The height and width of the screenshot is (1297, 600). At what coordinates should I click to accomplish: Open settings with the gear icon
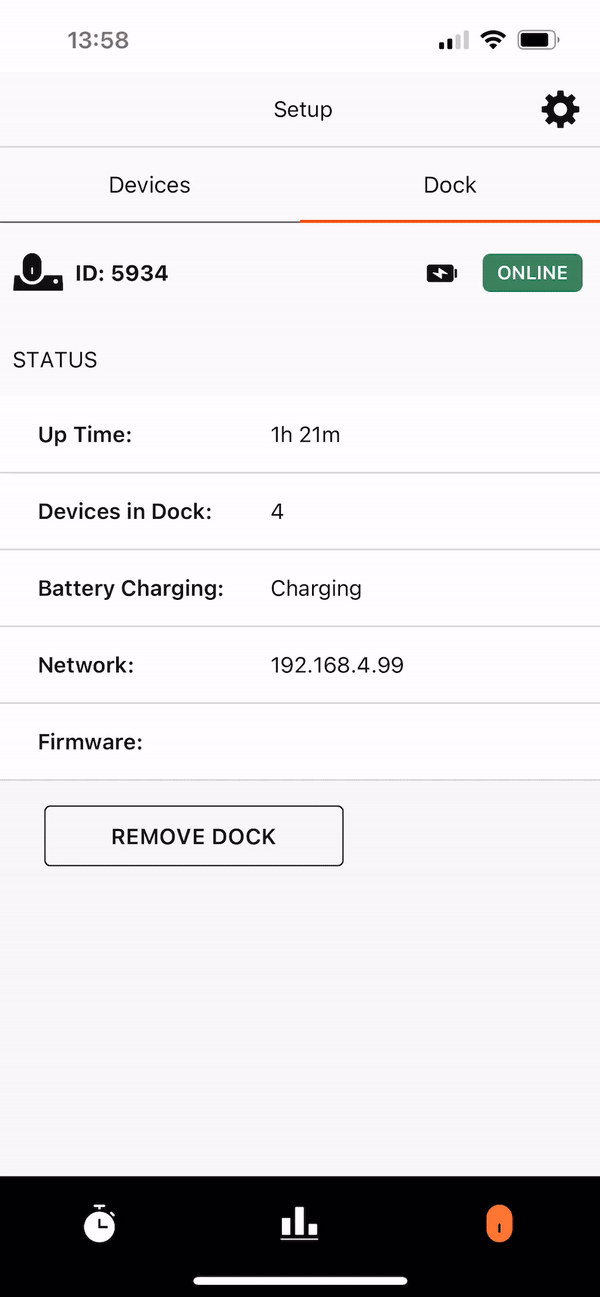click(560, 109)
